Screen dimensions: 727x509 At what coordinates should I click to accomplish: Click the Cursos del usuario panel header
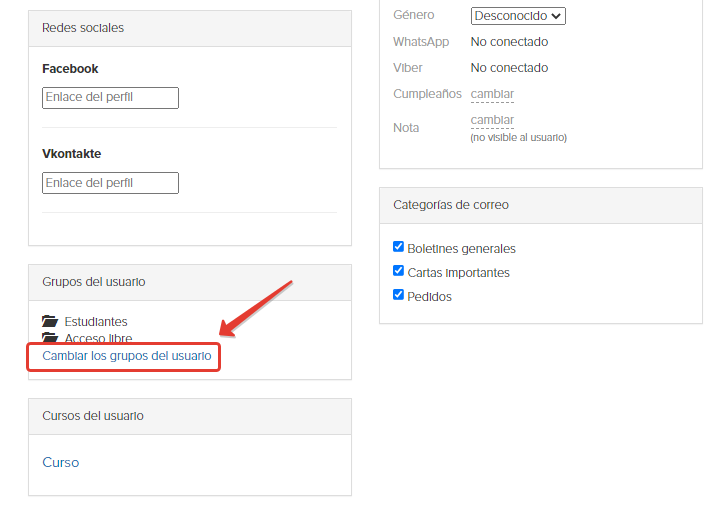click(x=190, y=416)
